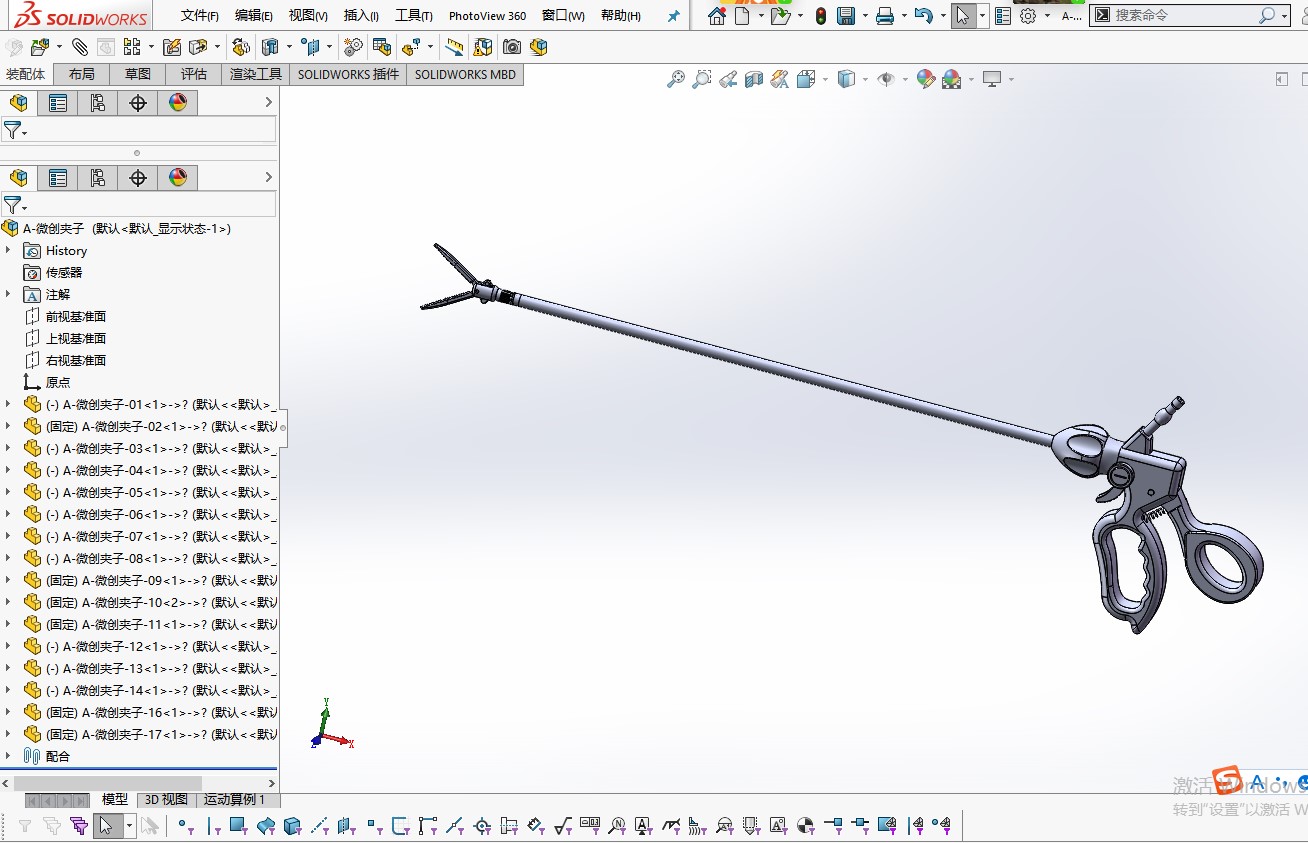Pin the menu bar with pushpin icon
This screenshot has width=1308, height=843.
[x=673, y=16]
